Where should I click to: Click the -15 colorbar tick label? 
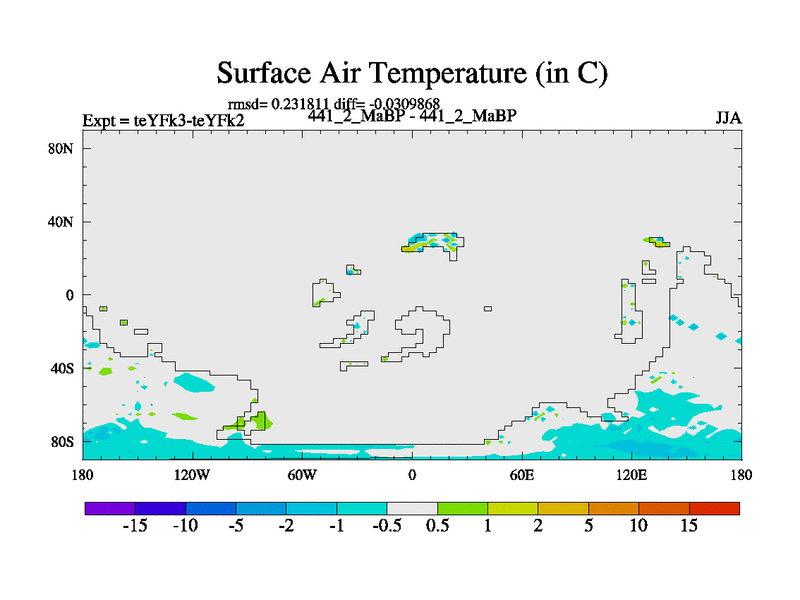point(135,527)
